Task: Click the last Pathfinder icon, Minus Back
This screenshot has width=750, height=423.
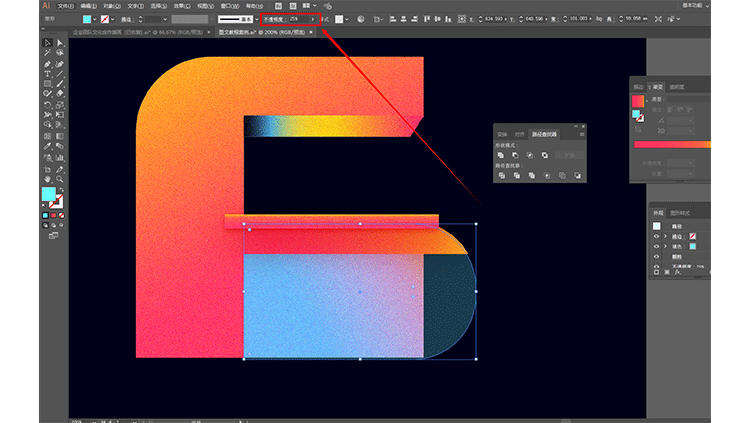Action: point(577,175)
